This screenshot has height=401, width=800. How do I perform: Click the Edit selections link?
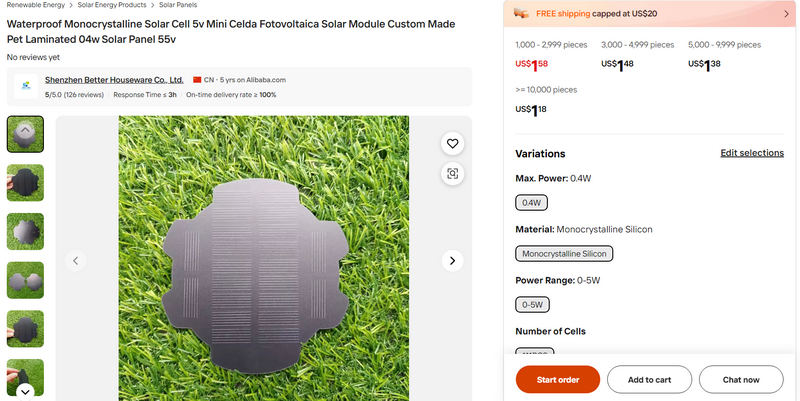click(752, 153)
